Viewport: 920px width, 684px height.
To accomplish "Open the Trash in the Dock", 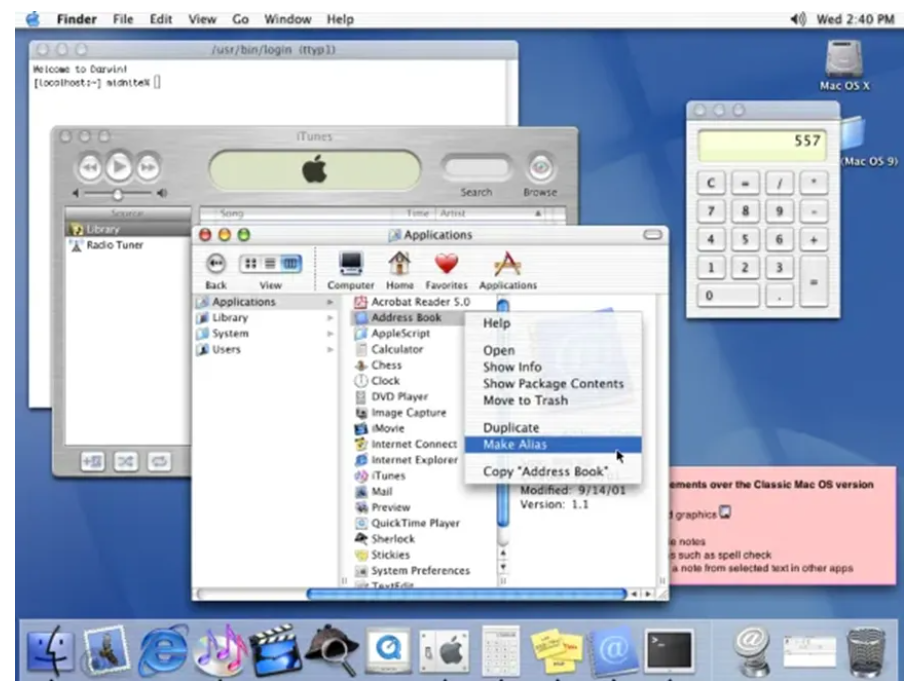I will (866, 651).
